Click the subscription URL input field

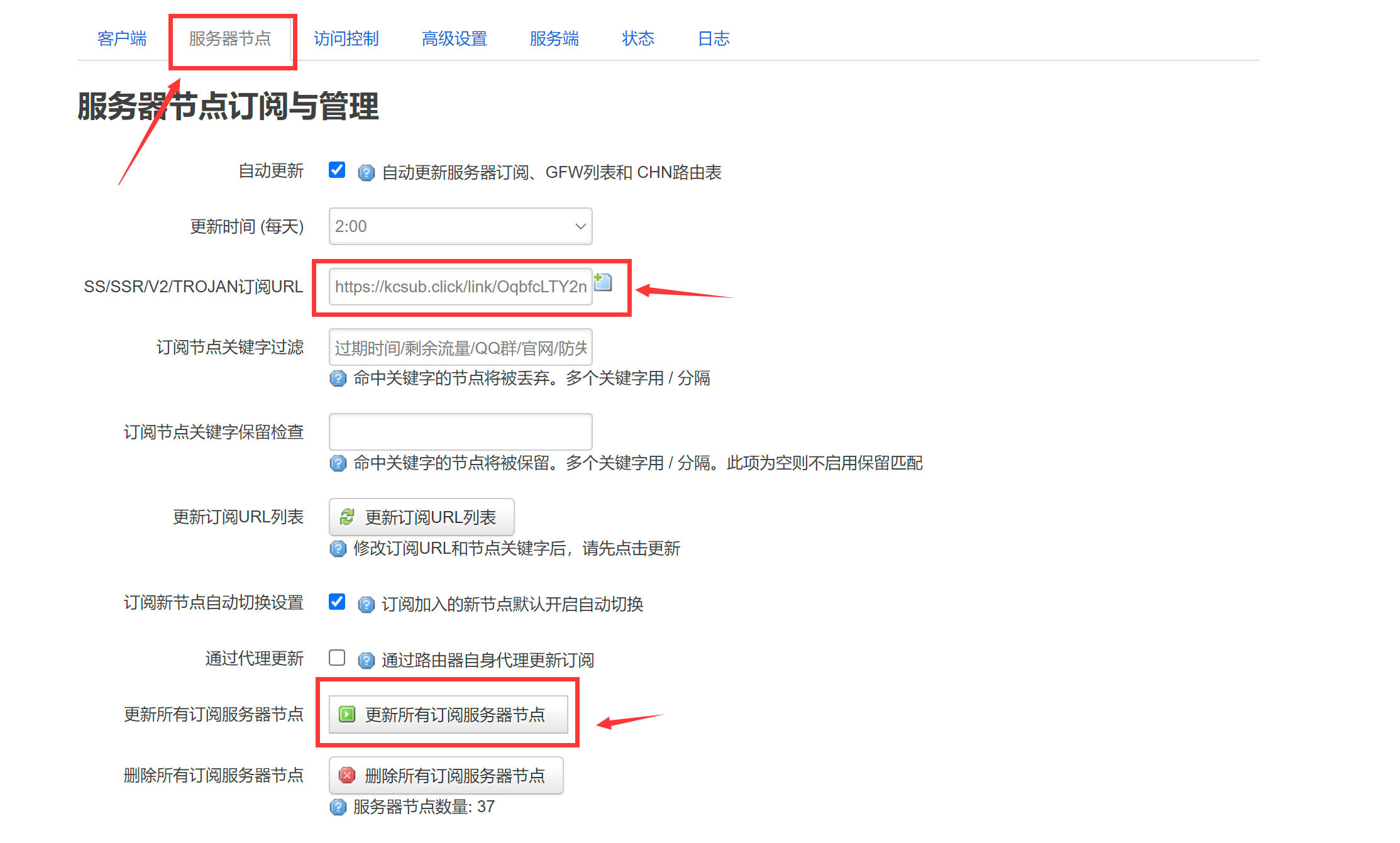460,287
